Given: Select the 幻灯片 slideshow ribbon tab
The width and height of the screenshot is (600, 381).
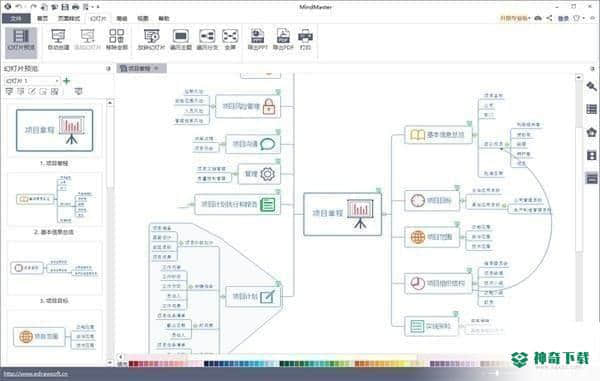Looking at the screenshot, I should tap(98, 18).
